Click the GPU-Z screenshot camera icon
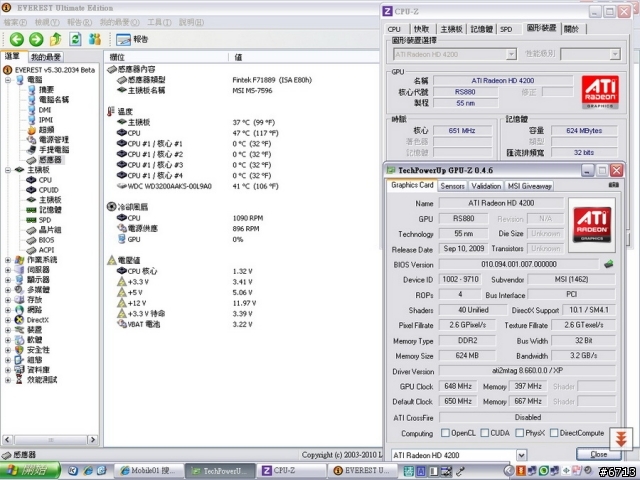Image resolution: width=640 pixels, height=480 pixels. [613, 185]
